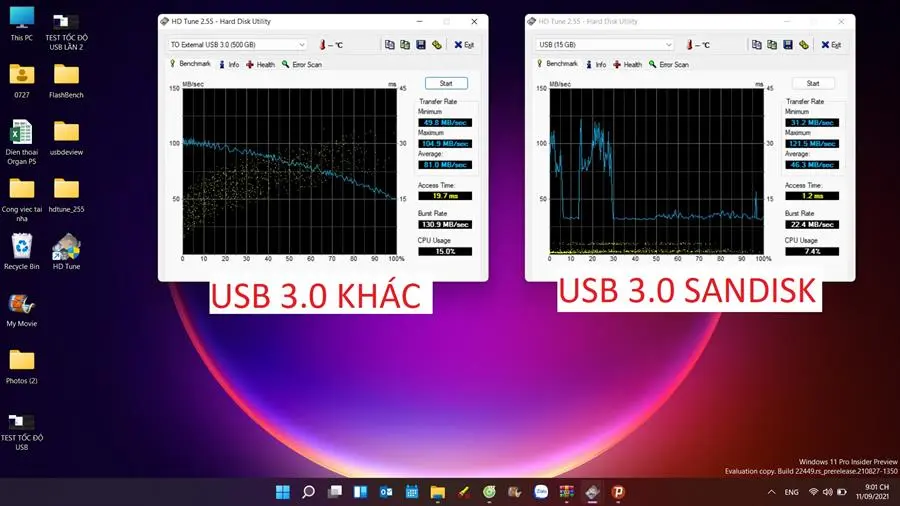
Task: Open Health tab in USB (15 GB) window
Action: [627, 65]
